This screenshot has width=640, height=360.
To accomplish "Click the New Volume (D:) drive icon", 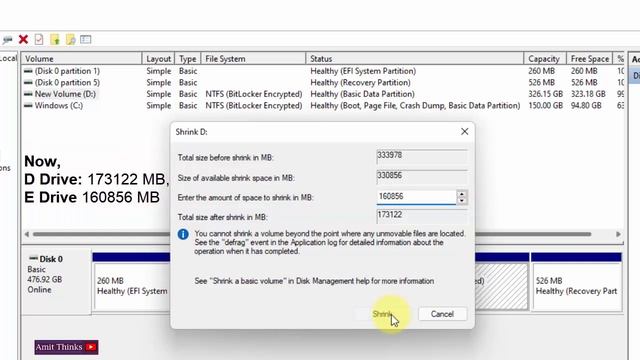I will pyautogui.click(x=28, y=94).
